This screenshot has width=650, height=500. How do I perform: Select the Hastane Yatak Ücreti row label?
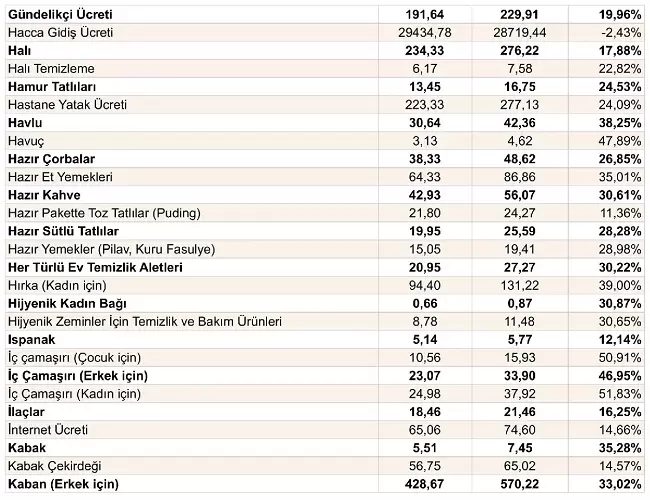(x=67, y=105)
